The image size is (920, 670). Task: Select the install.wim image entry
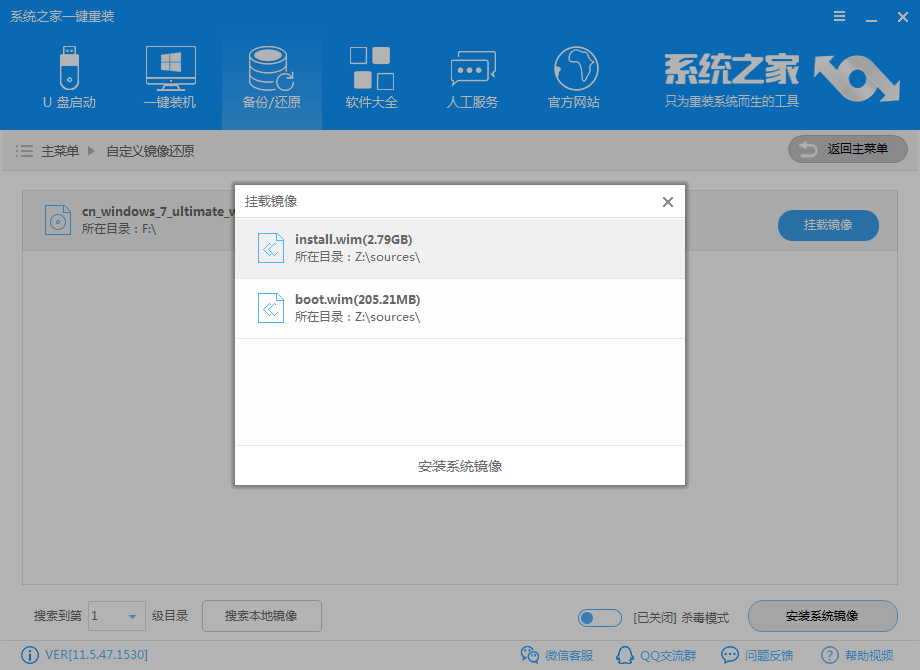[x=459, y=245]
